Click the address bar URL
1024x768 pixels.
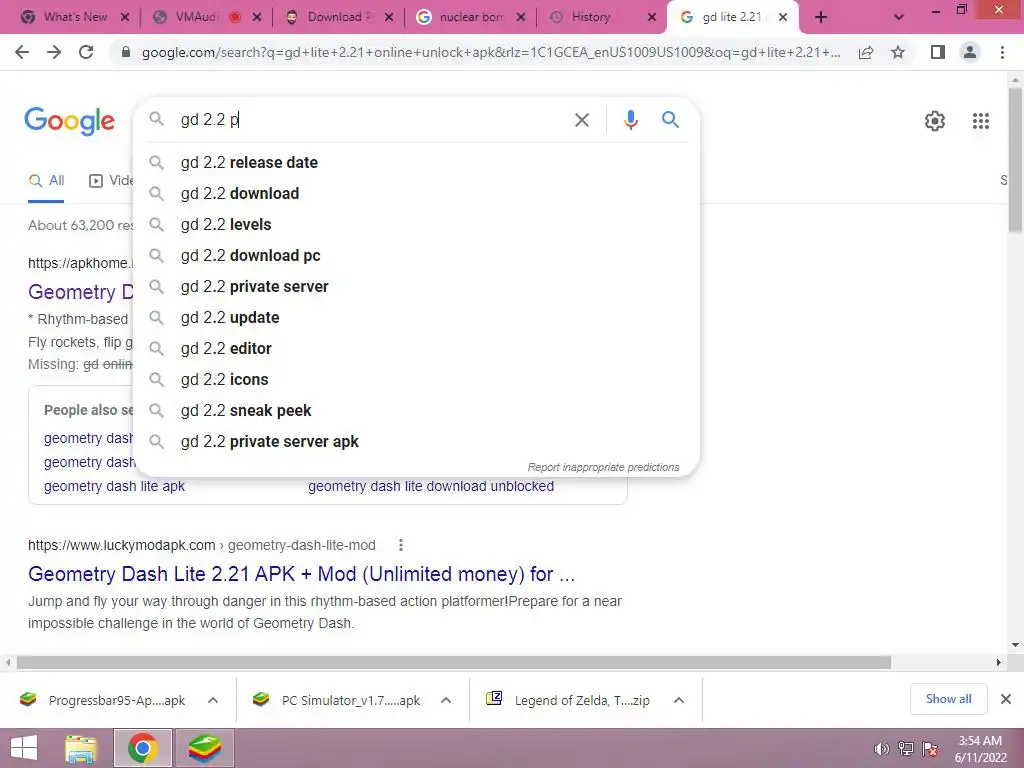490,52
